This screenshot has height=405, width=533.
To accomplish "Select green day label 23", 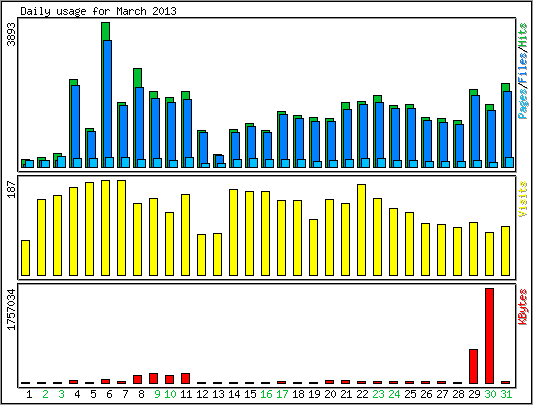I will coord(378,394).
